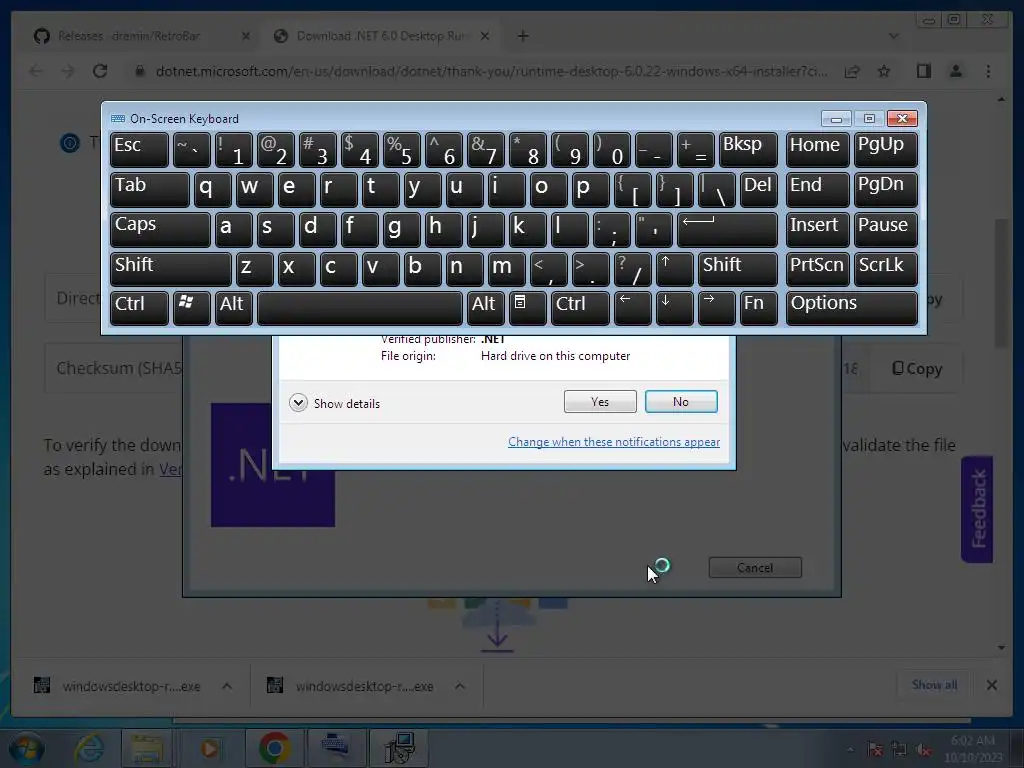The height and width of the screenshot is (768, 1024).
Task: Click the Insert key
Action: point(818,229)
